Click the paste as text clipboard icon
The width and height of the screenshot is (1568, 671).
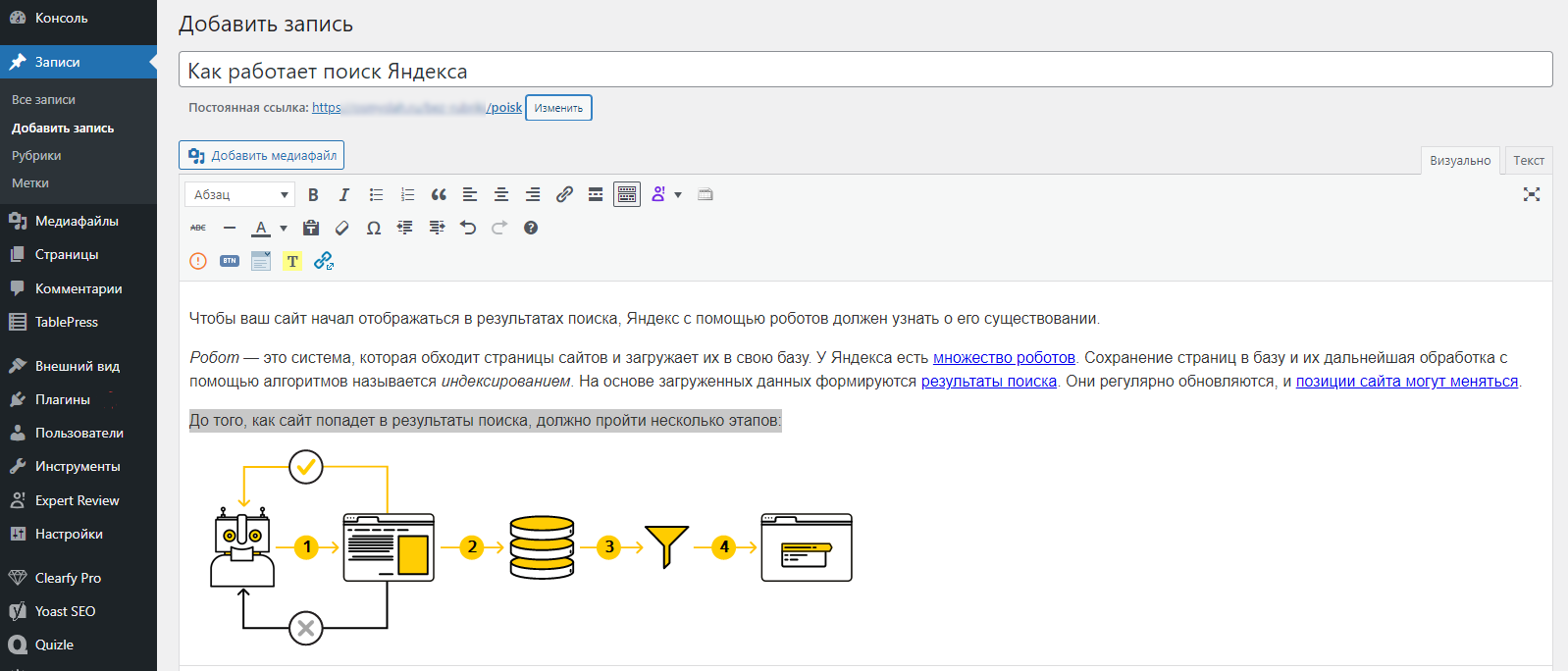311,228
